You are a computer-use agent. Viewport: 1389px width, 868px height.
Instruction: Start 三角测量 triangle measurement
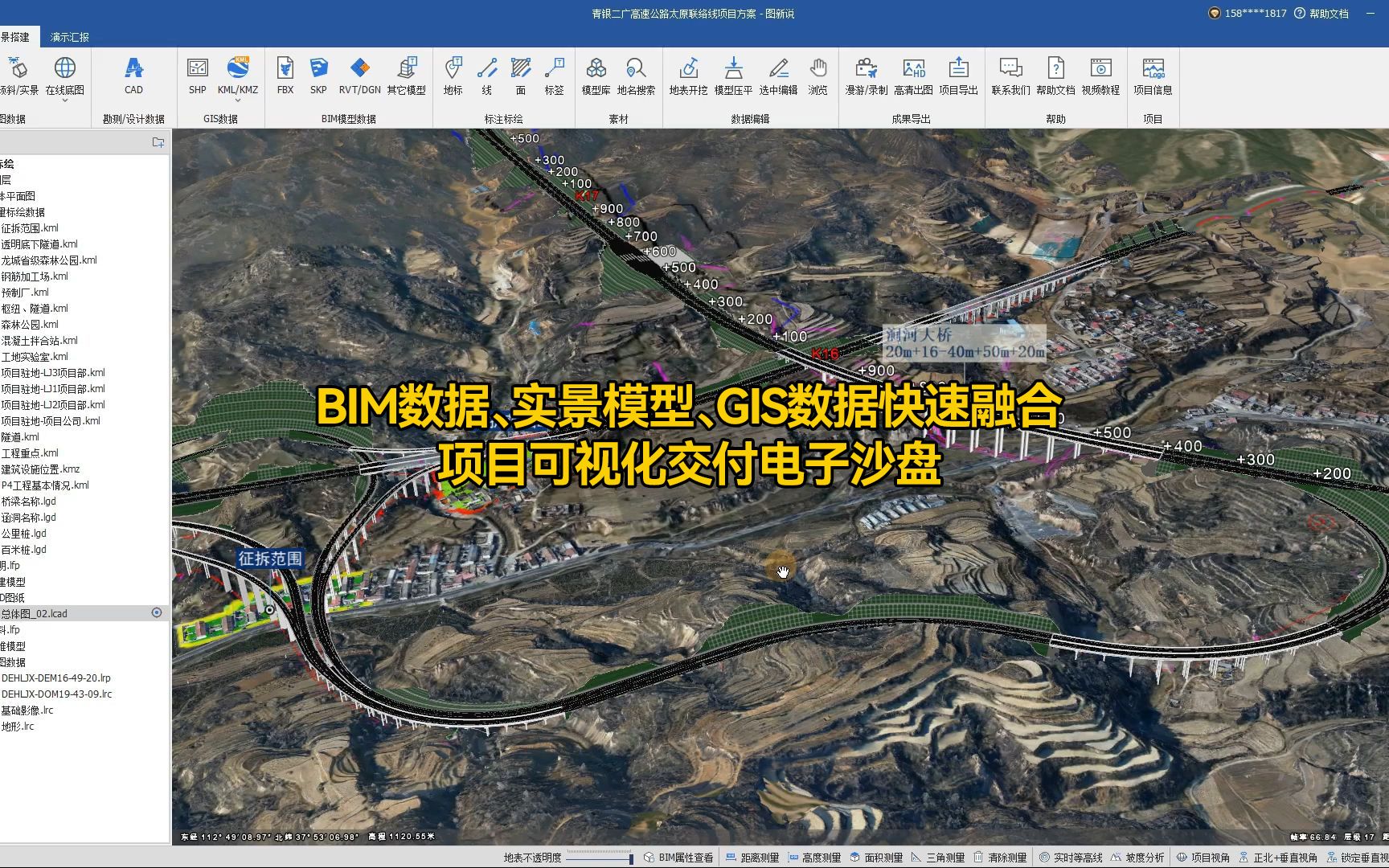coord(938,858)
